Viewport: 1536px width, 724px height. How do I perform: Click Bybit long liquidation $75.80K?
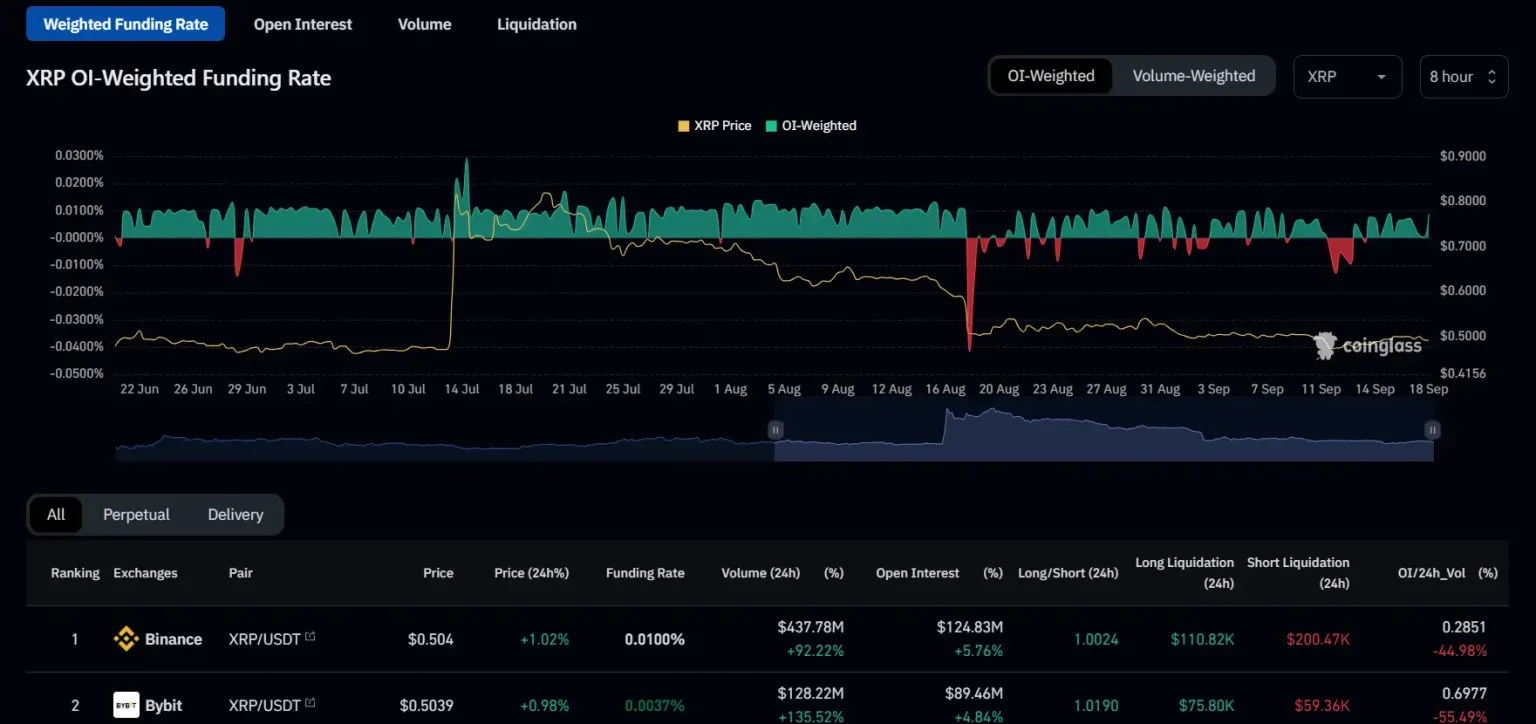(x=1205, y=705)
